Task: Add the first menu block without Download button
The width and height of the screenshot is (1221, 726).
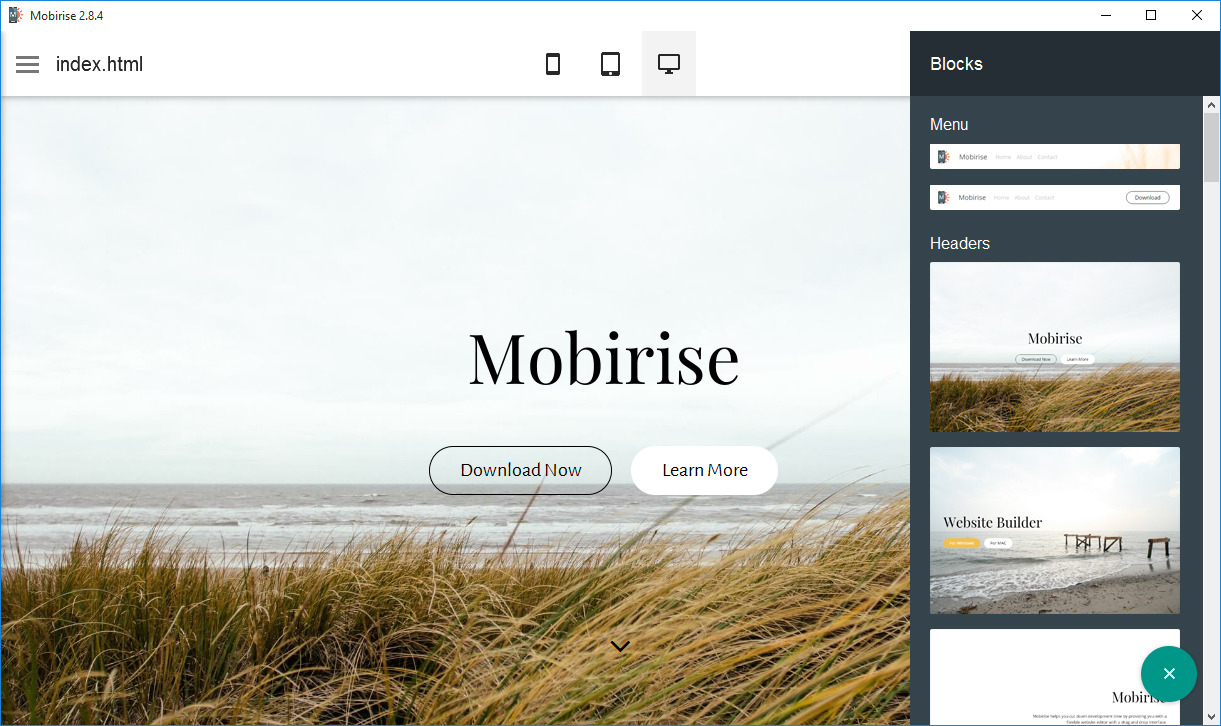Action: click(x=1055, y=157)
